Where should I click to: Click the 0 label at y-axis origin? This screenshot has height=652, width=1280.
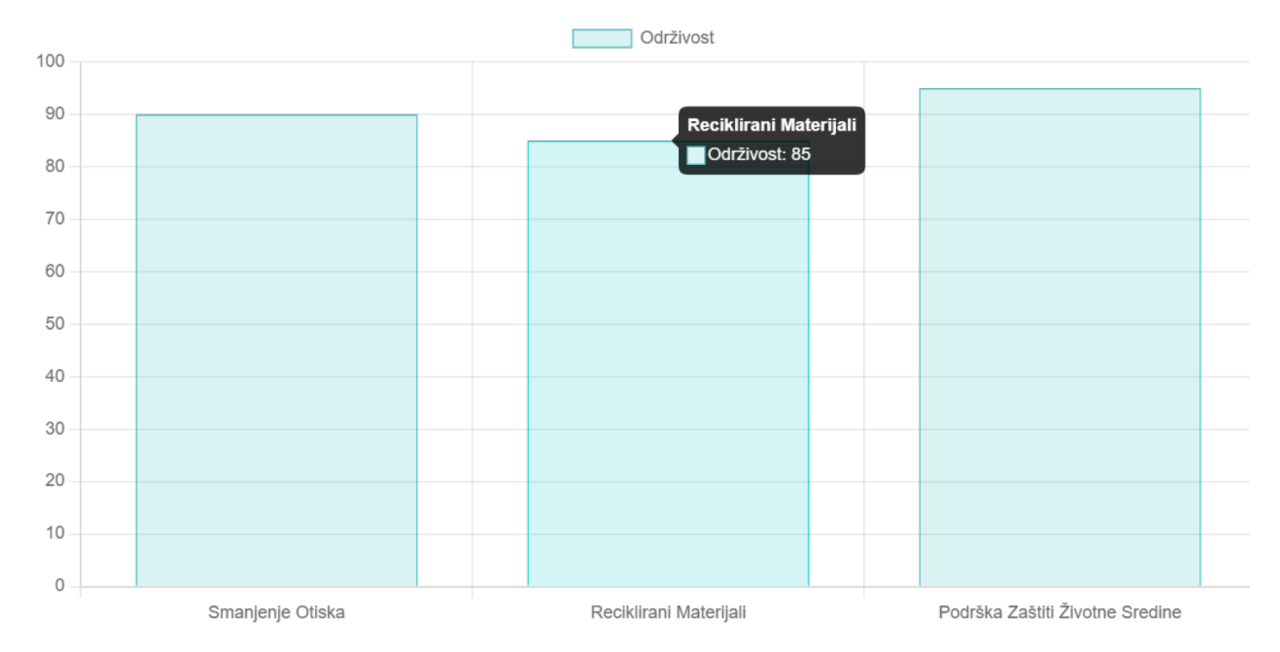coord(59,586)
